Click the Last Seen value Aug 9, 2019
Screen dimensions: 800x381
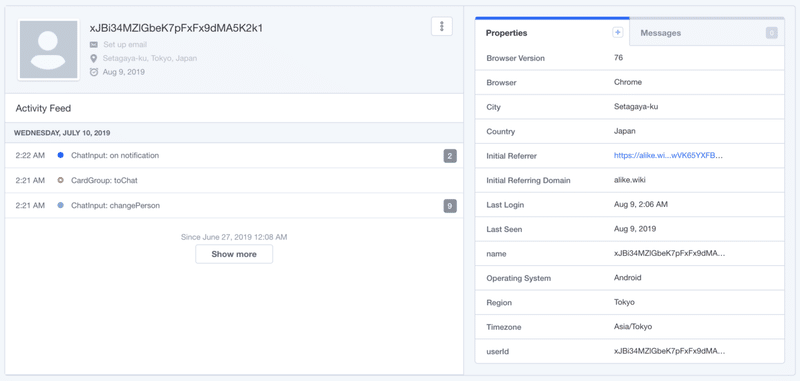(635, 229)
